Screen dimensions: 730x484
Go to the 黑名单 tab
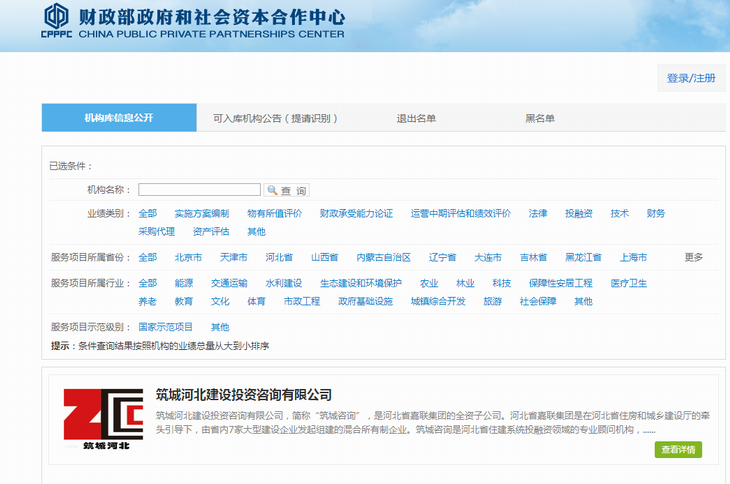(x=540, y=118)
